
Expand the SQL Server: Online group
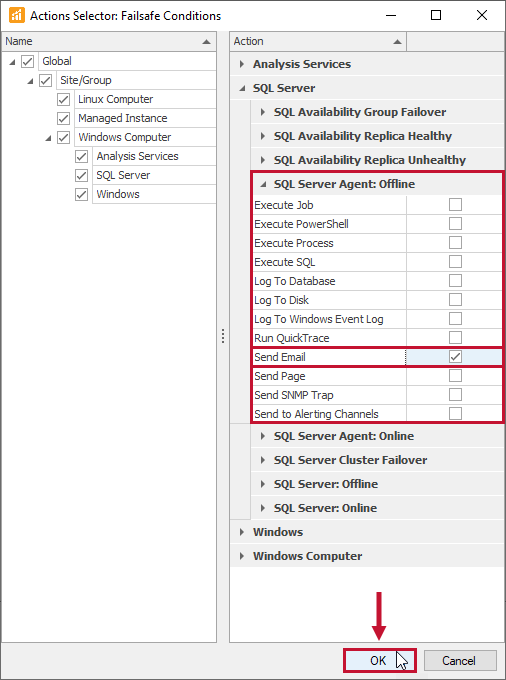click(263, 508)
